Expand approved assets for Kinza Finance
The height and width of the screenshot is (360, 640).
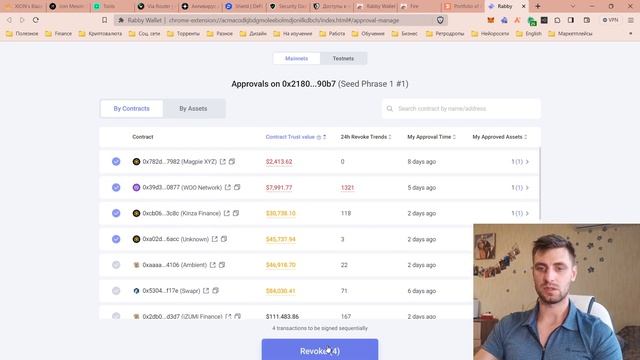(520, 213)
